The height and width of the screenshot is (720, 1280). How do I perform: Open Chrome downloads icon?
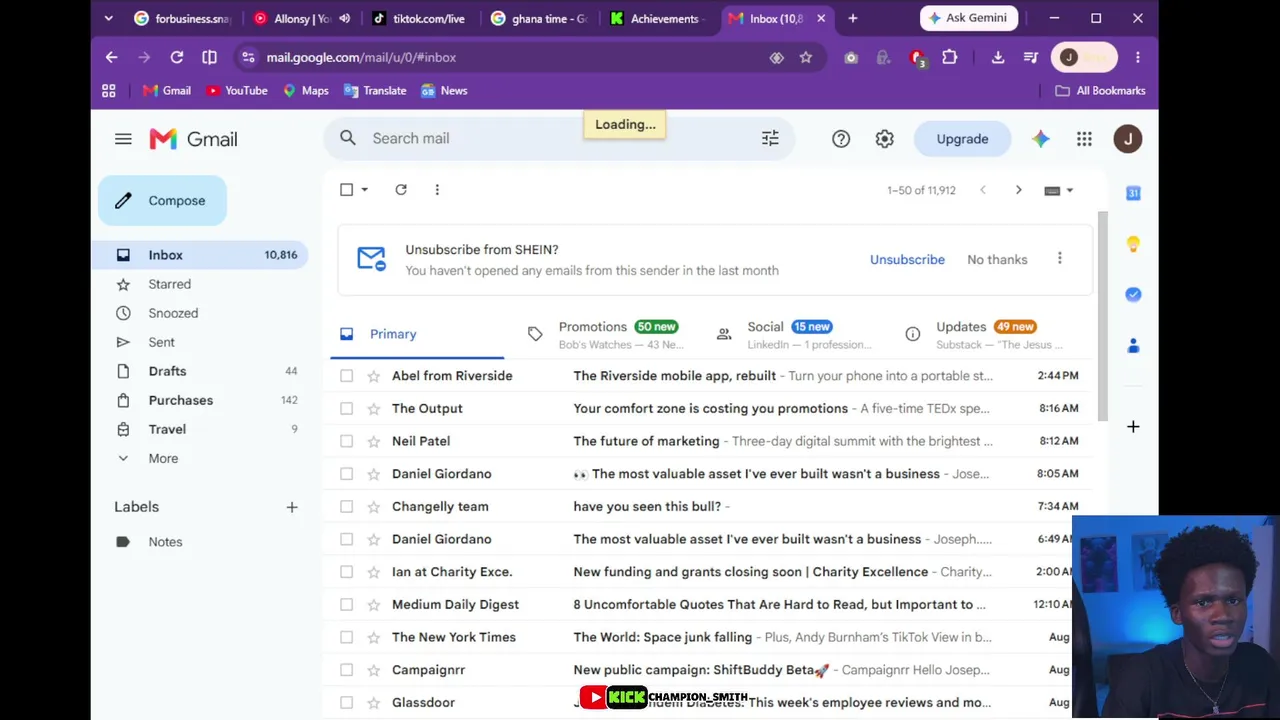(x=998, y=57)
